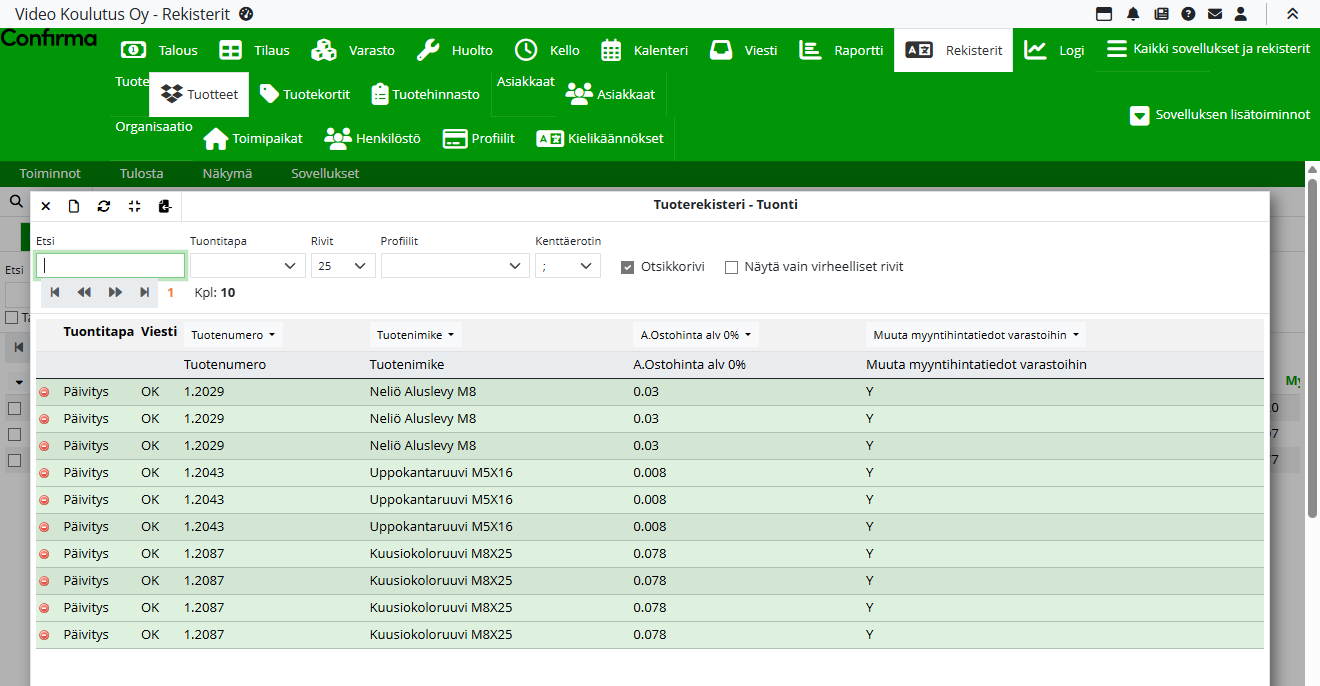The image size is (1320, 686).
Task: Uncheck the Otsikkorivi checkbox
Action: pyautogui.click(x=628, y=267)
